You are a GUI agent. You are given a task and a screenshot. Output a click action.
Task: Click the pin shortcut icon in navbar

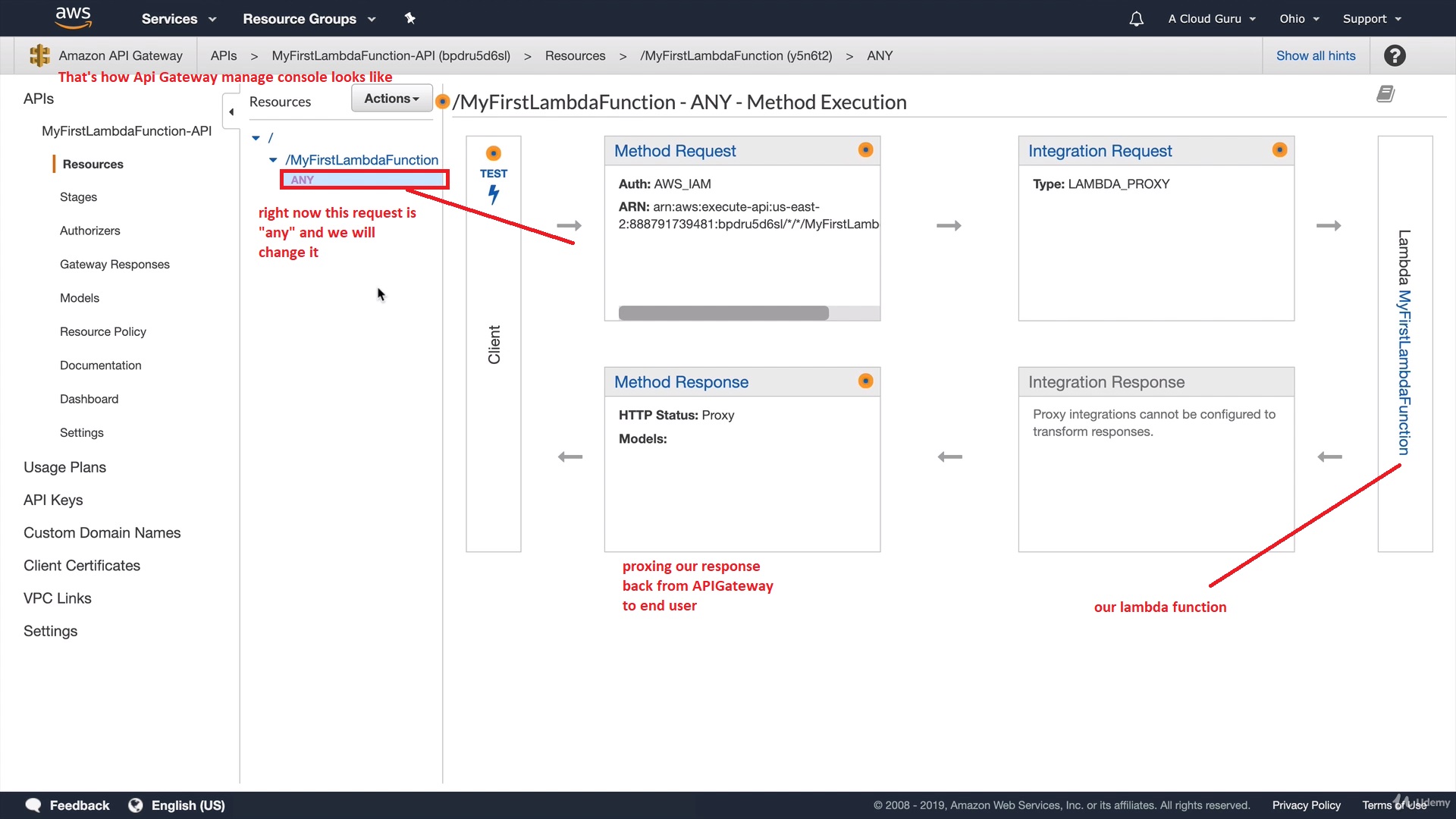410,18
